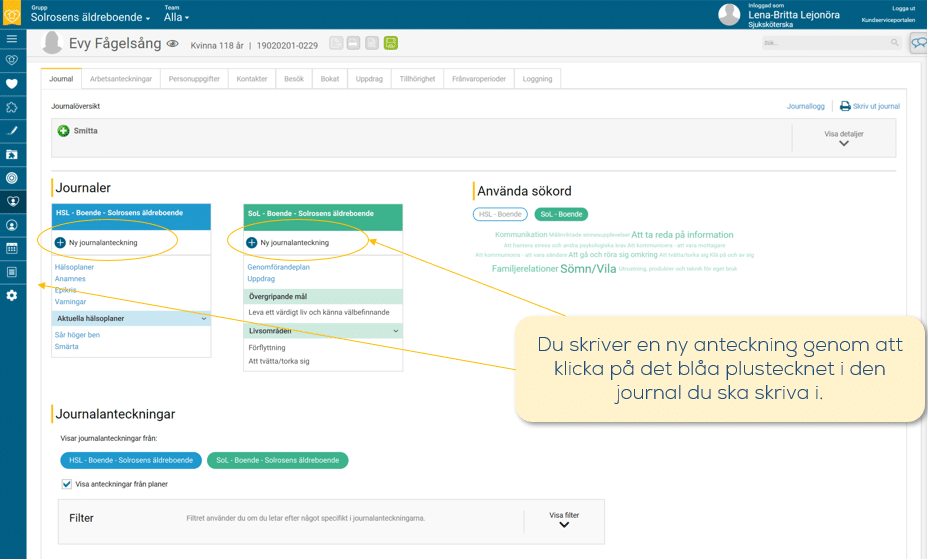928x559 pixels.
Task: Switch to the Arbetsanteckningar tab
Action: (120, 78)
